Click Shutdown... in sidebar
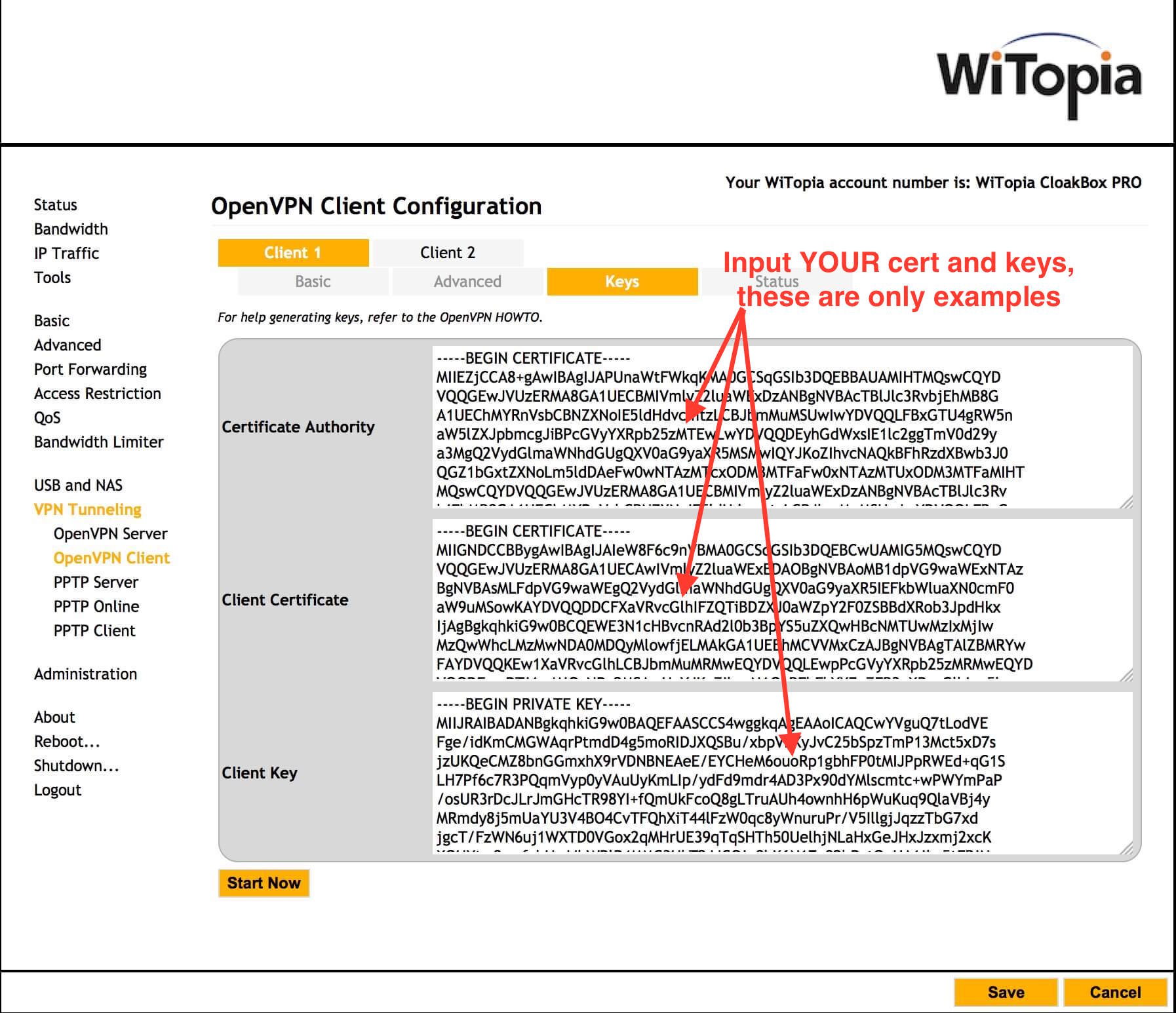The height and width of the screenshot is (1013, 1176). point(77,766)
